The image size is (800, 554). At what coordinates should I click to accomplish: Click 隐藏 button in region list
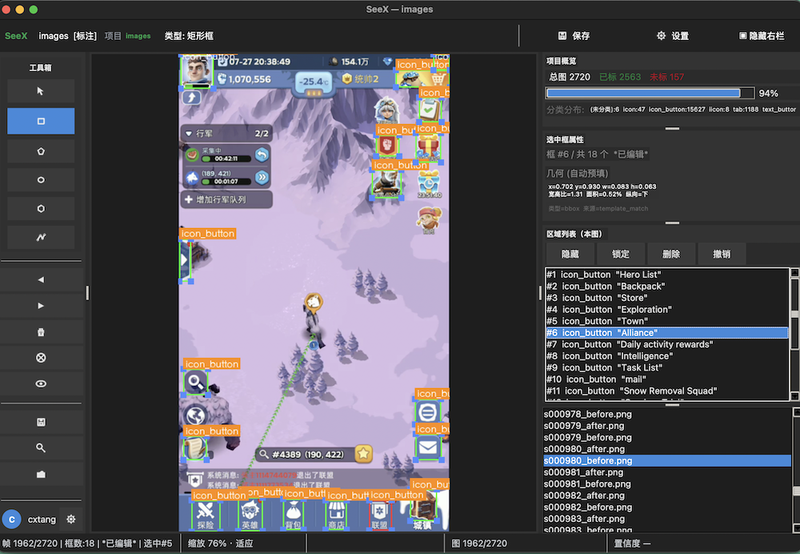(570, 254)
